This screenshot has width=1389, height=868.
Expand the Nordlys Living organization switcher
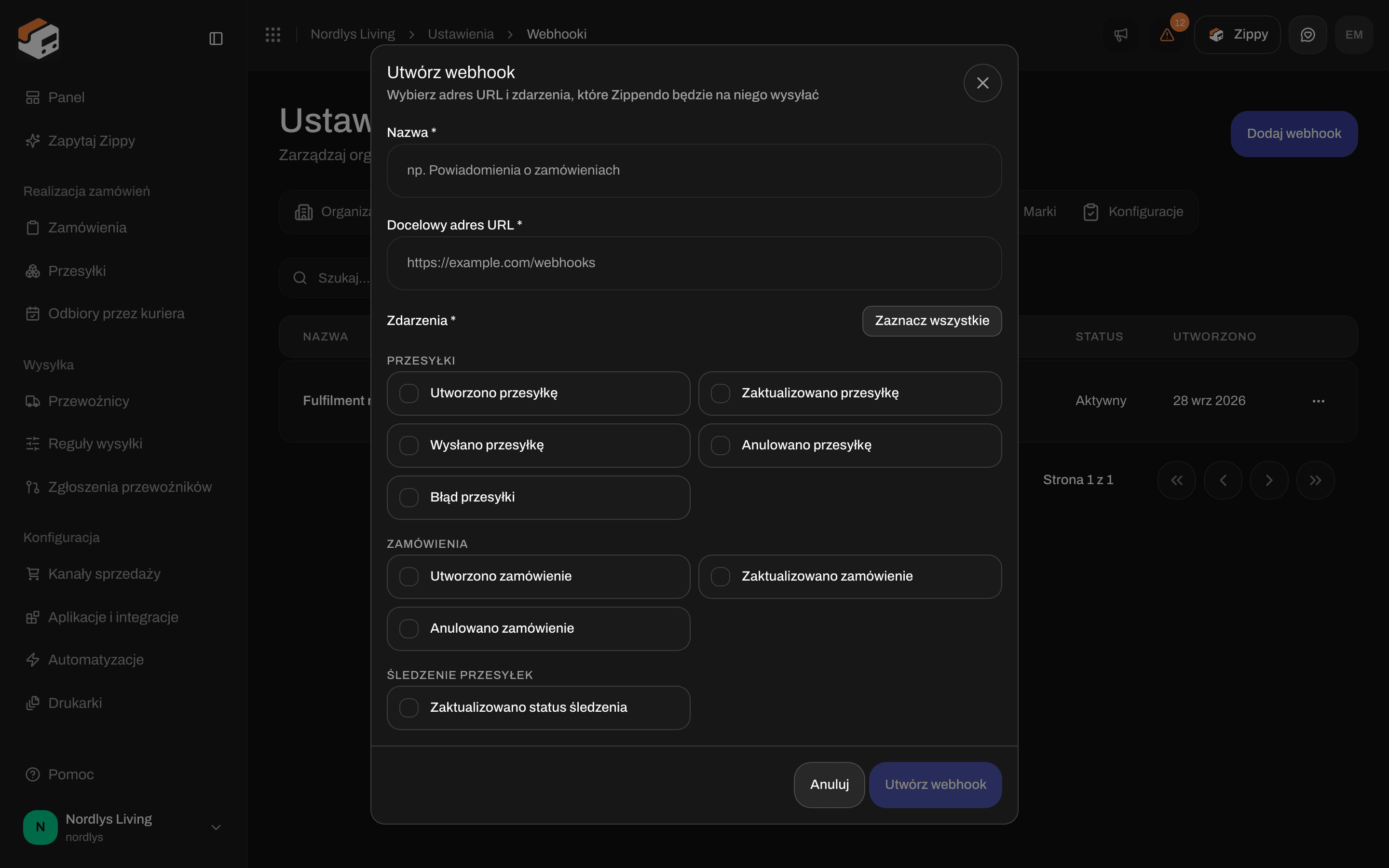123,827
